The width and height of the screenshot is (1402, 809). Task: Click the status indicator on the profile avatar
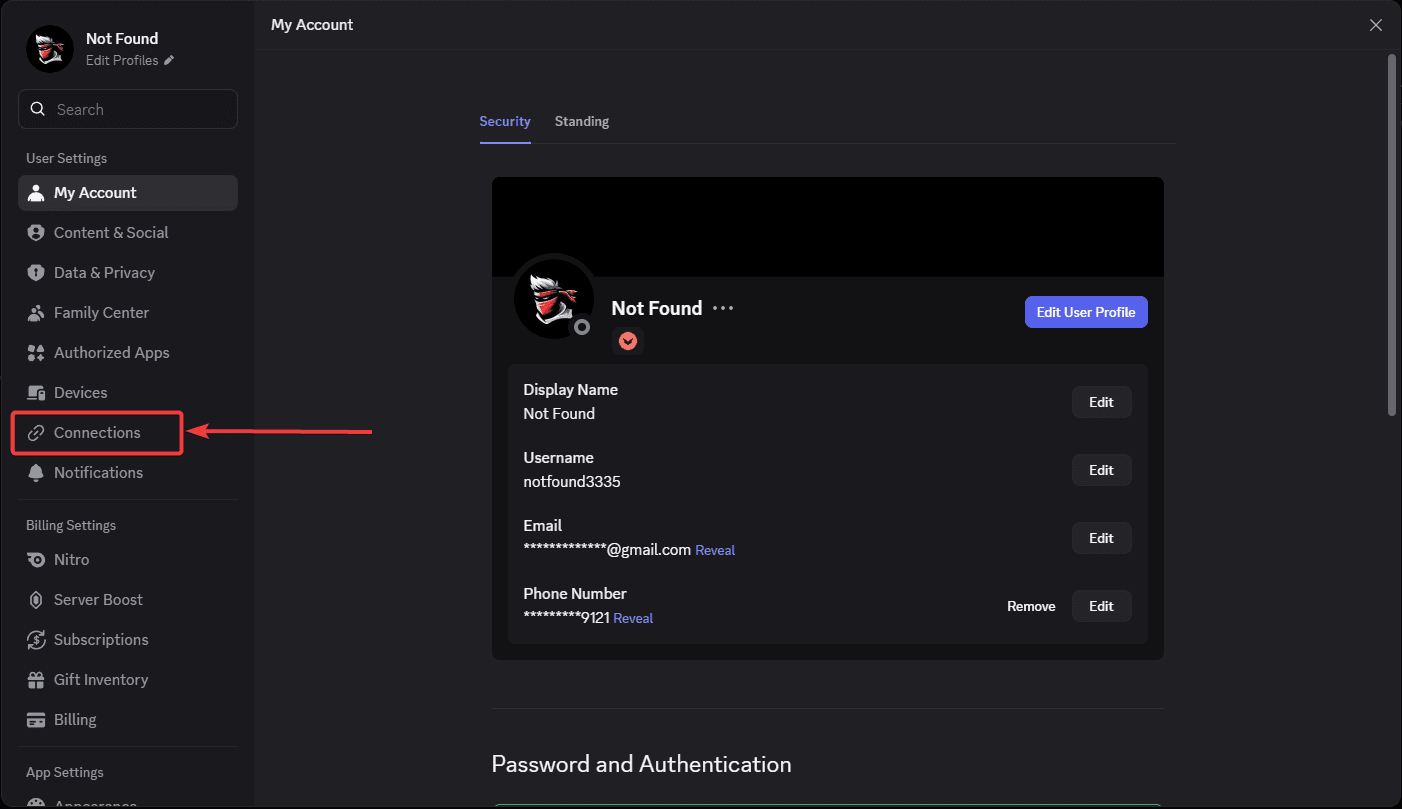coord(581,327)
